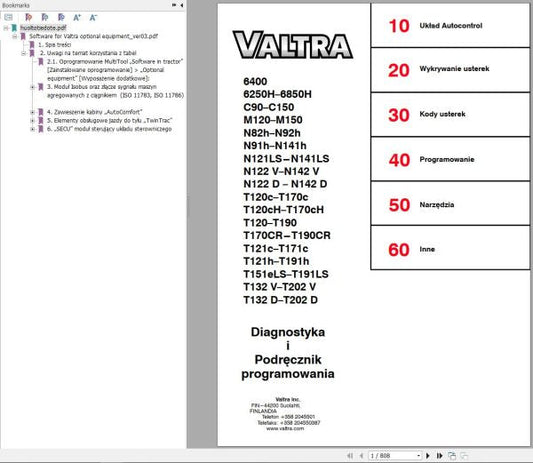Screen dimensions: 533x463
Task: Open bookmark 4. Zawieszenie kabiny AutoComfort
Action: (x=94, y=112)
